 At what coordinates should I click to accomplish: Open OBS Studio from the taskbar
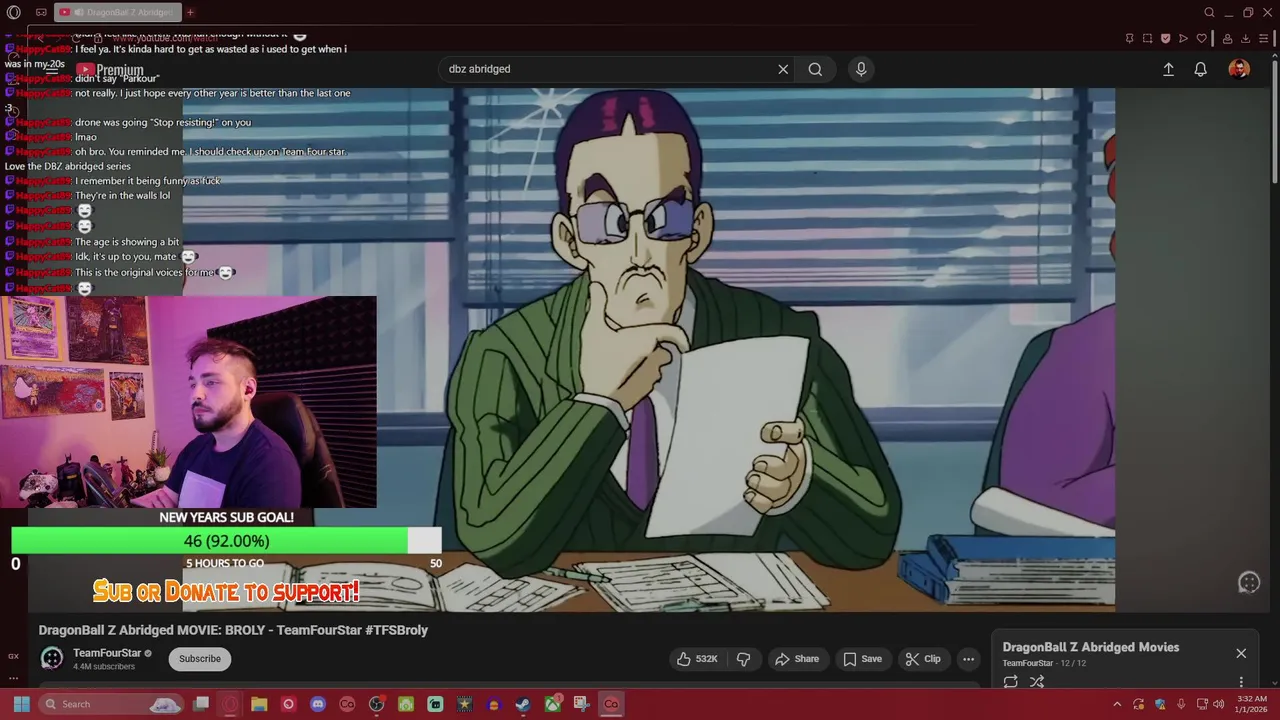tap(376, 704)
